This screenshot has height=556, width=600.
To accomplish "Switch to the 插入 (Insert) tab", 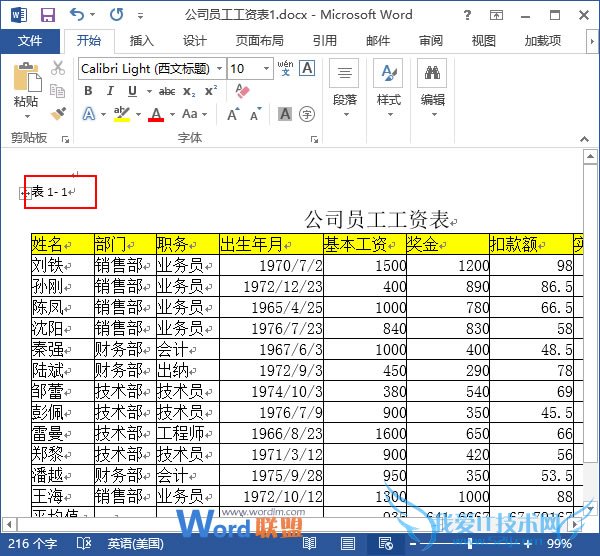I will (x=141, y=40).
